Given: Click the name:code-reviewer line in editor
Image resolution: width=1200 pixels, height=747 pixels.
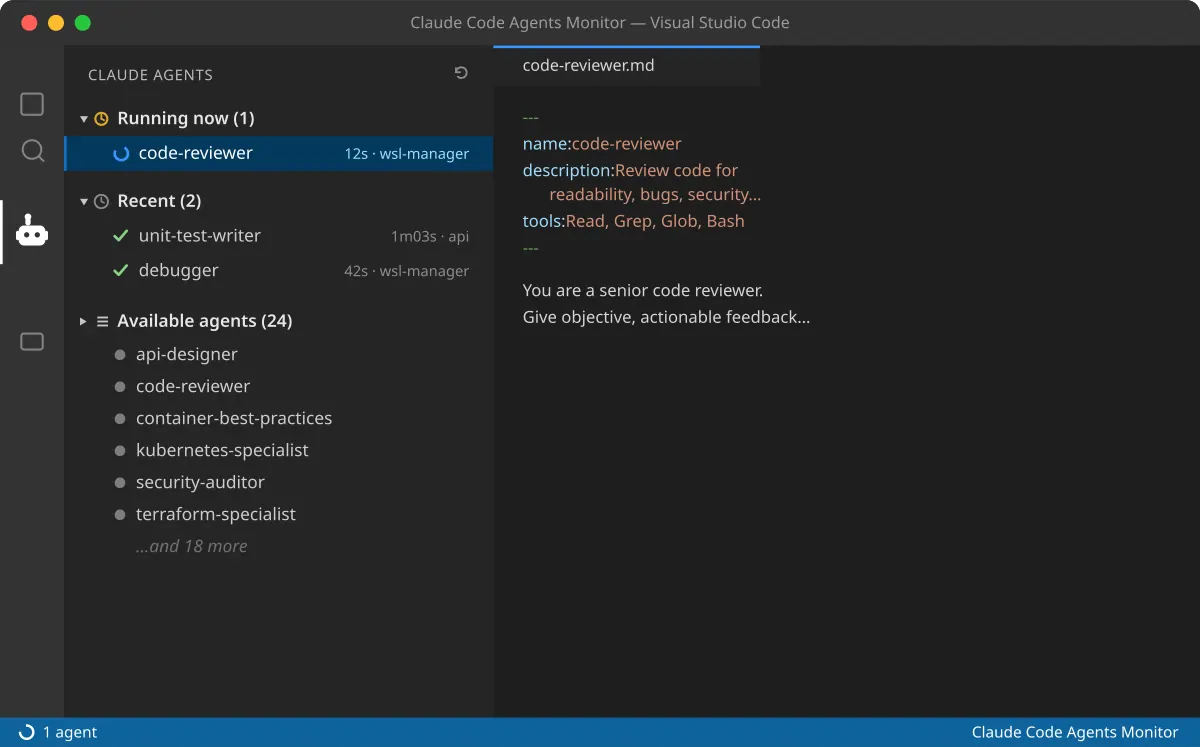Looking at the screenshot, I should 602,144.
